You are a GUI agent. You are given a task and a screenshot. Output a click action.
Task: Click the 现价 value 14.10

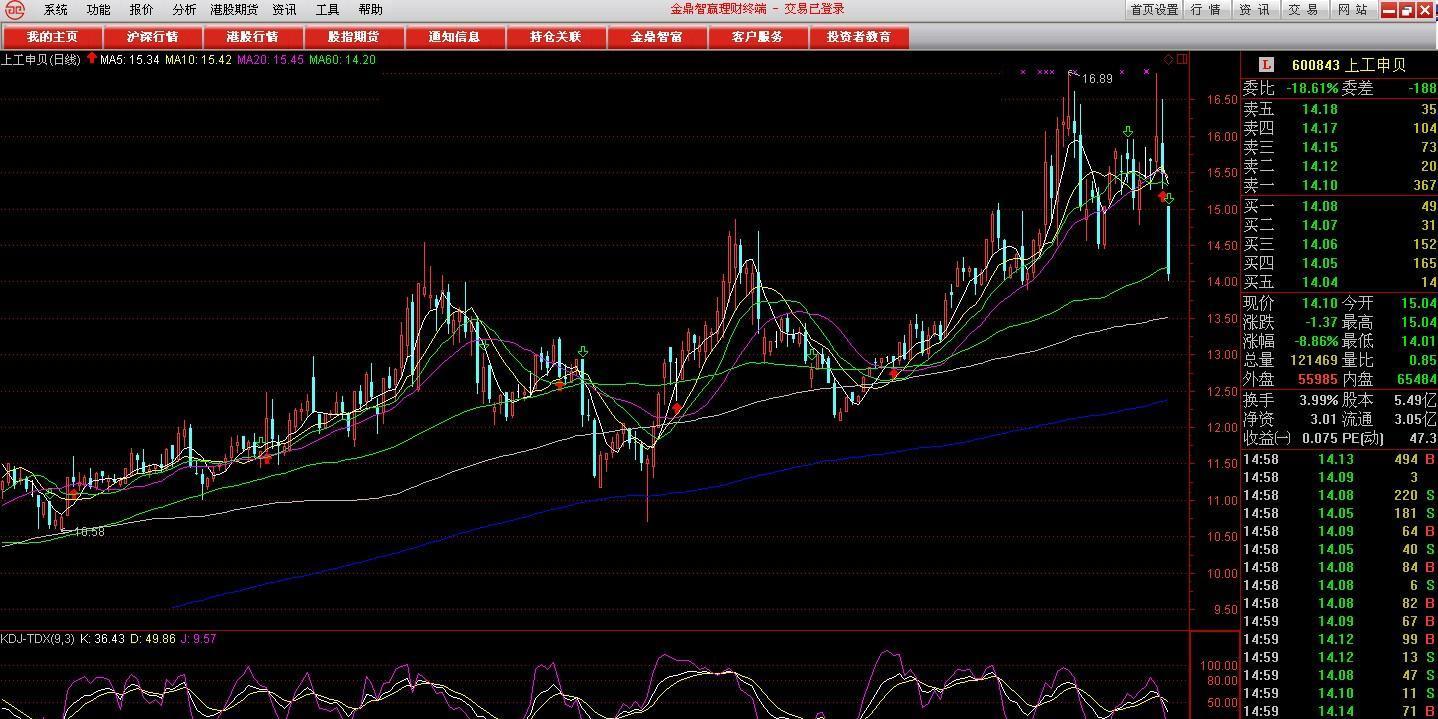(1319, 302)
